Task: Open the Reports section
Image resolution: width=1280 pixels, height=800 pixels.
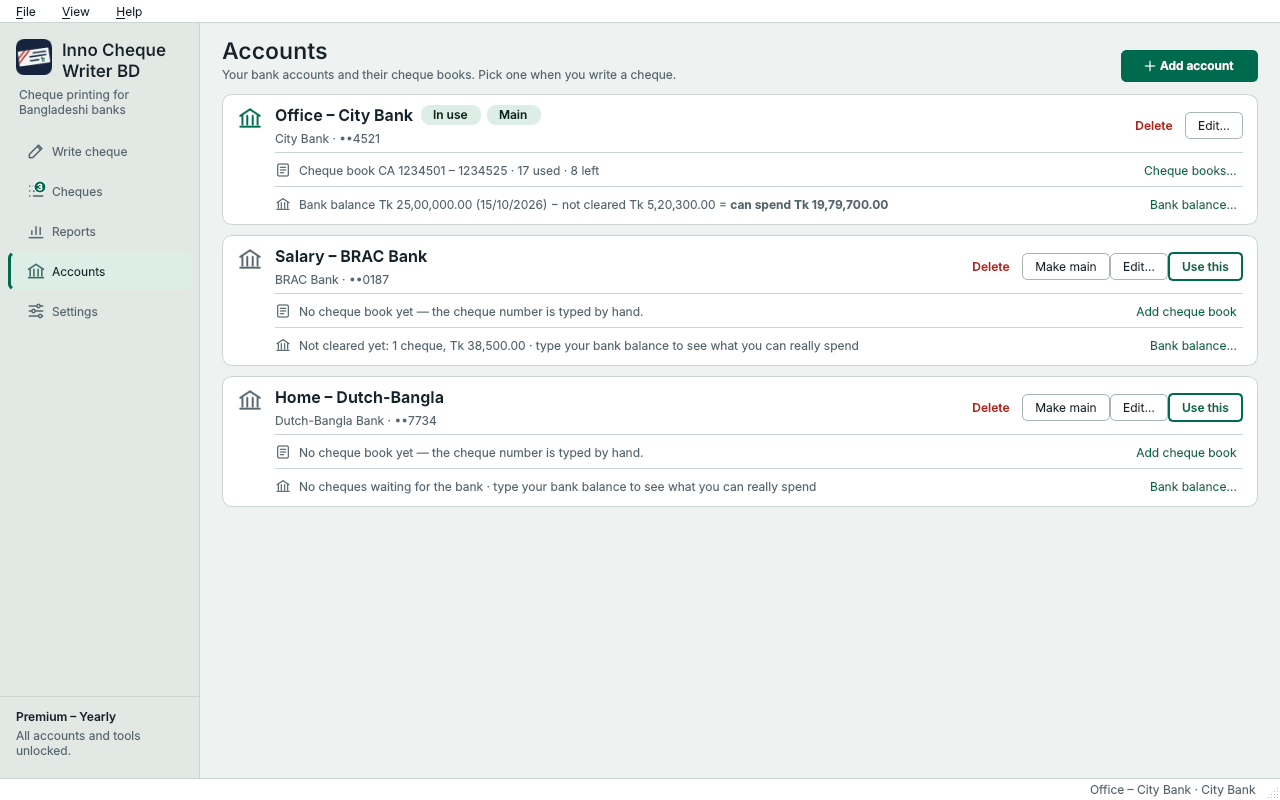Action: [100, 232]
